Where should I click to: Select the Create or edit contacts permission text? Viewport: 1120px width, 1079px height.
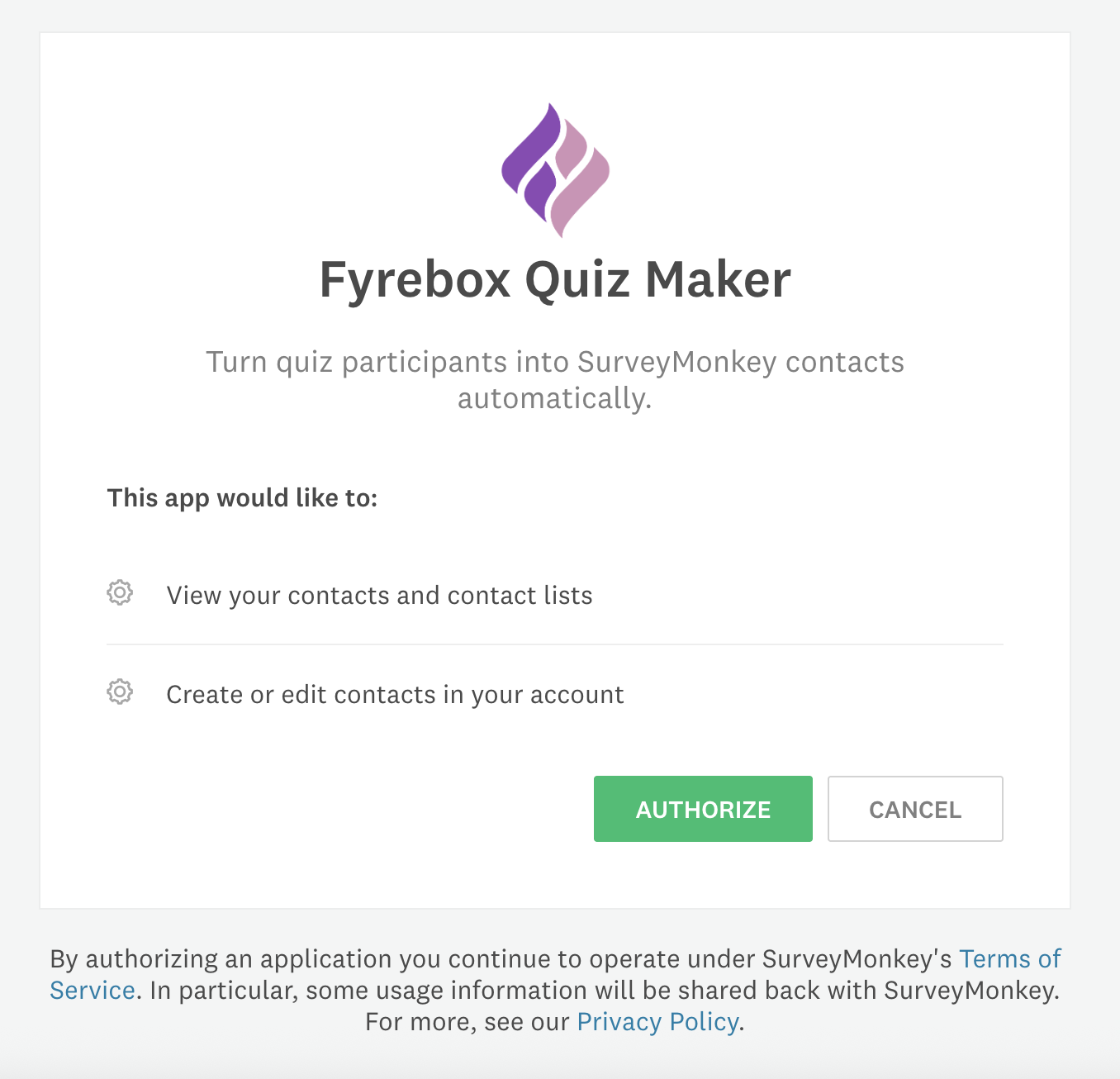tap(395, 695)
